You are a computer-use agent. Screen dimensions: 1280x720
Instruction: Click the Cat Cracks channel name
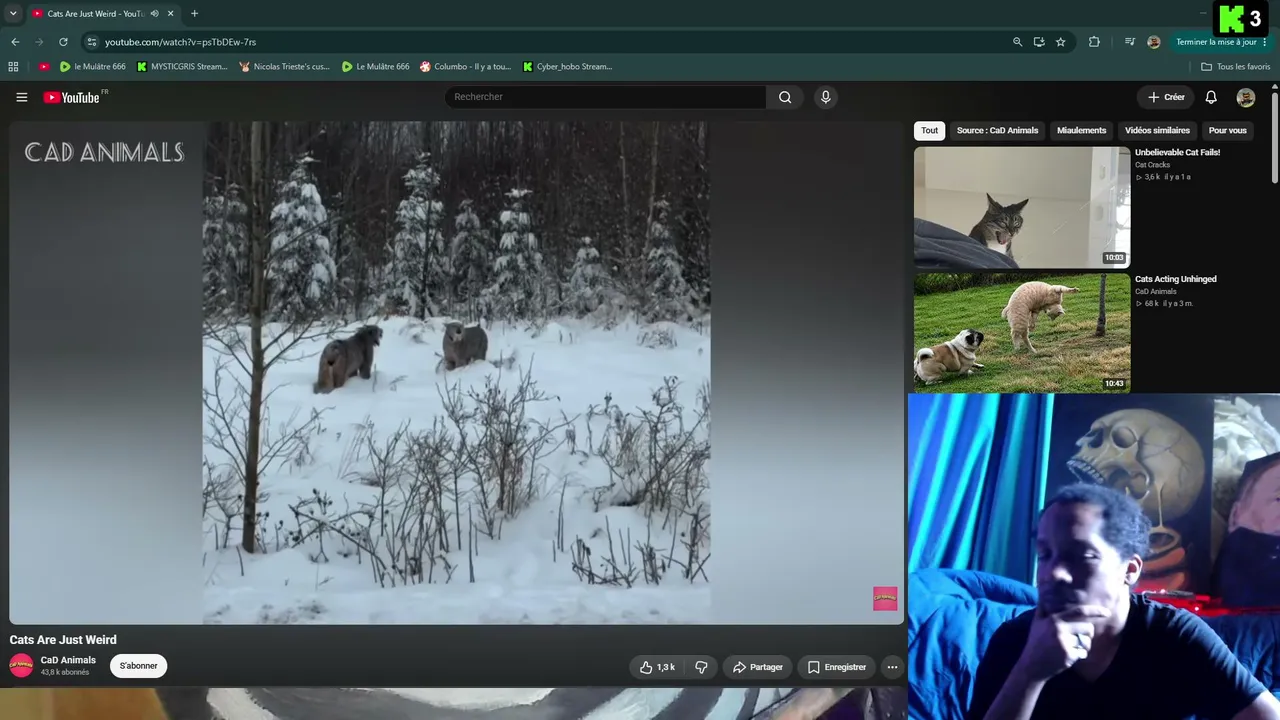[x=1152, y=165]
